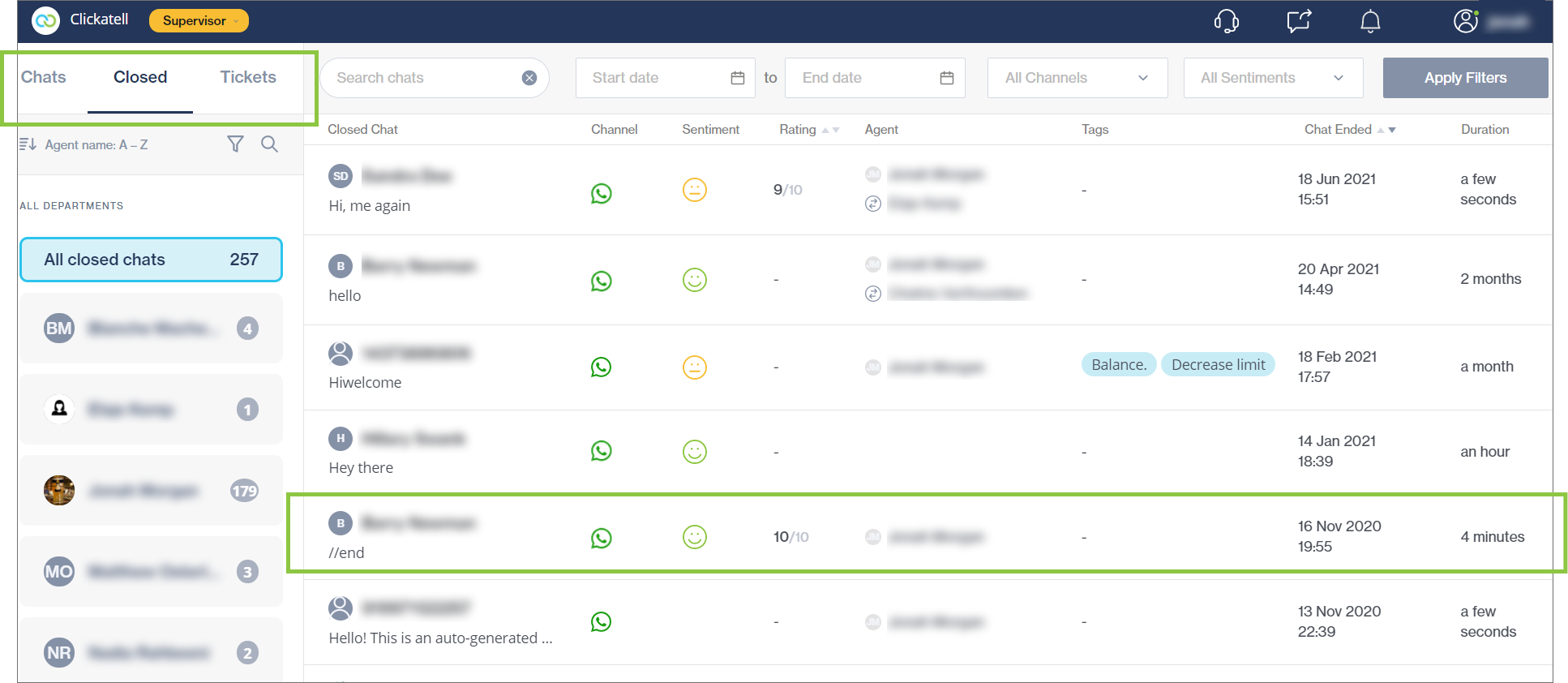The width and height of the screenshot is (1568, 683).
Task: Click the agent filter funnel icon
Action: tap(235, 144)
